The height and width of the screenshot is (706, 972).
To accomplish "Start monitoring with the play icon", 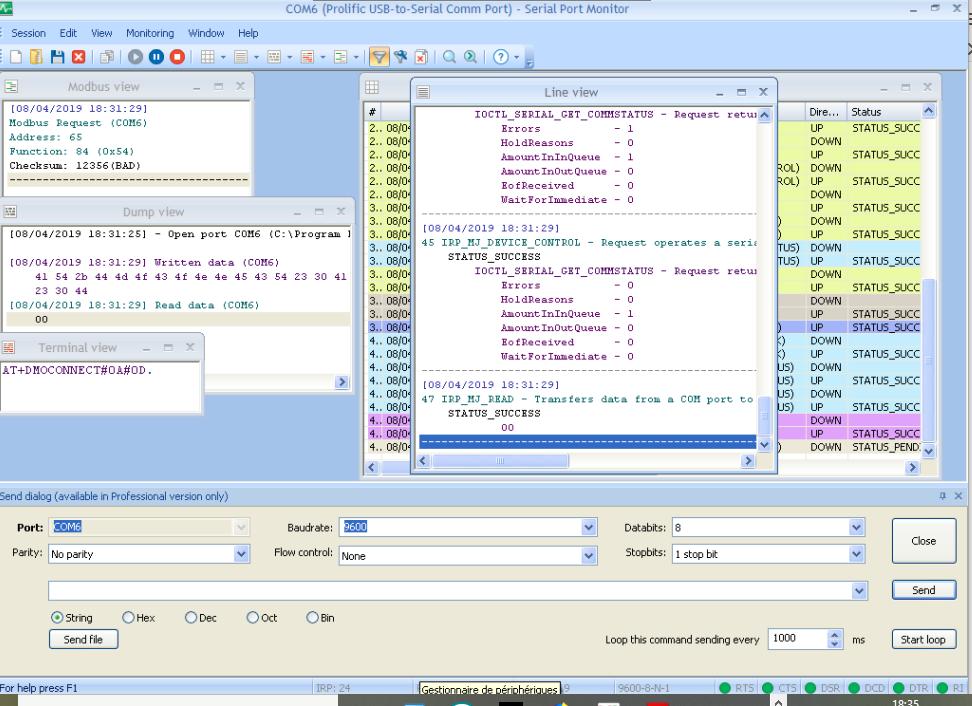I will click(135, 57).
